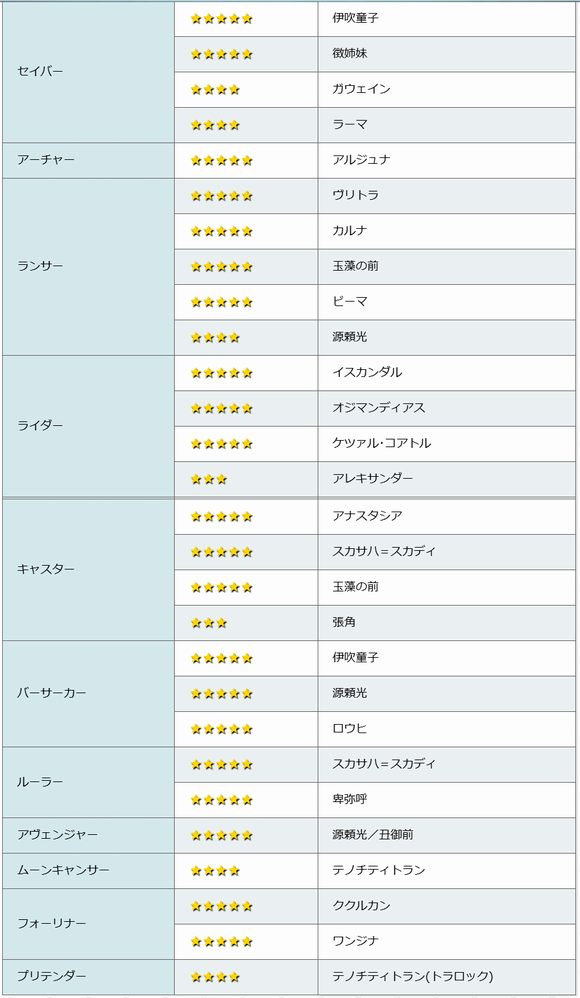Select the バーサーカー class cell
Image resolution: width=580 pixels, height=998 pixels.
[88, 694]
